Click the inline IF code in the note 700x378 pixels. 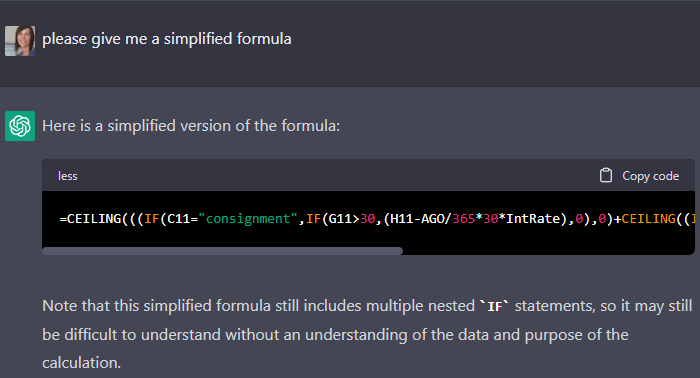[x=494, y=307]
